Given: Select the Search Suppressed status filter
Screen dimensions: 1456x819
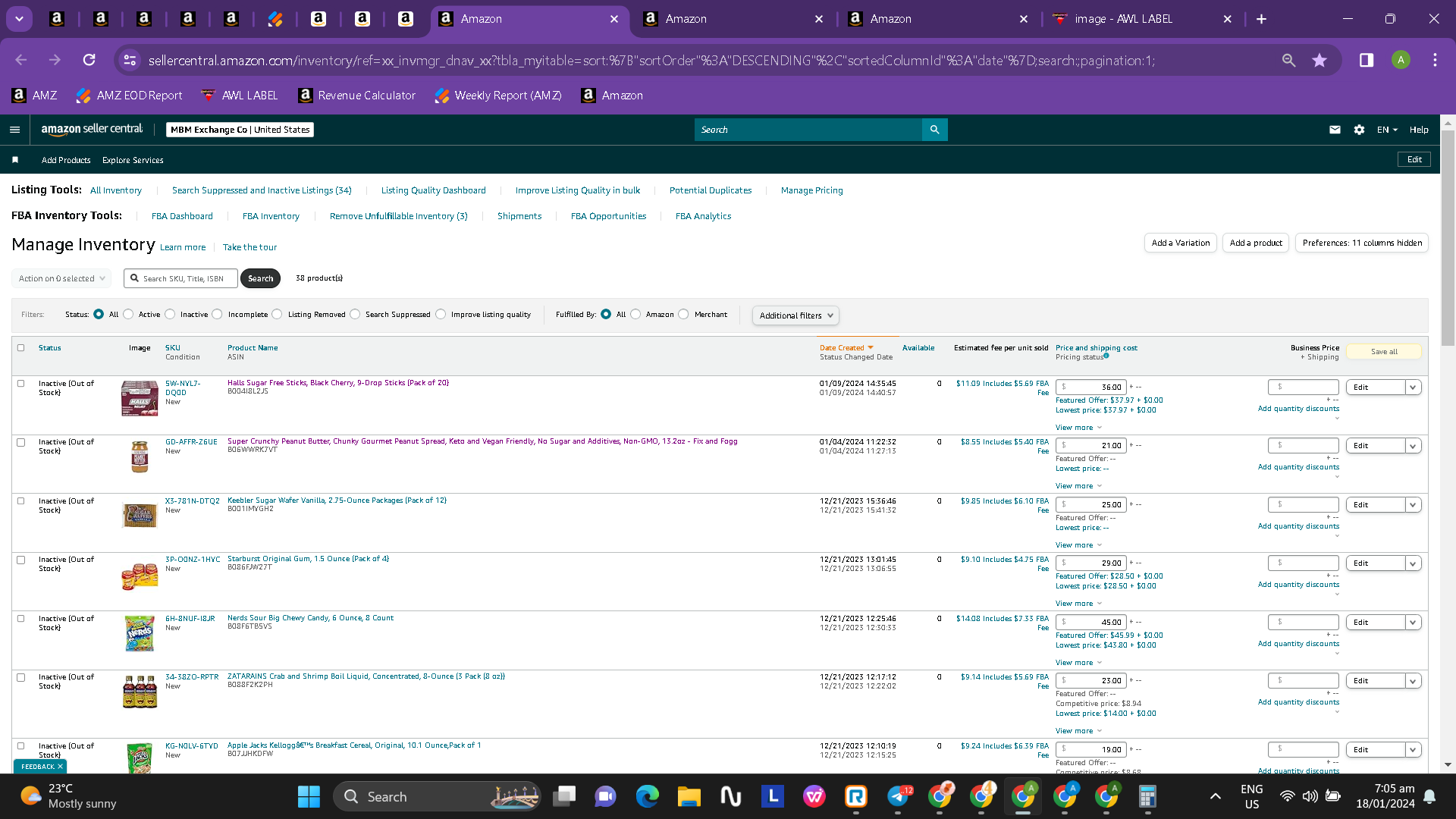Looking at the screenshot, I should coord(355,314).
